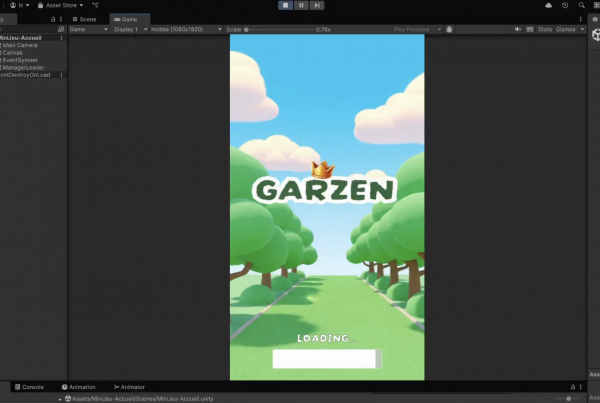600x403 pixels.
Task: Open the Animator tab
Action: coord(131,386)
